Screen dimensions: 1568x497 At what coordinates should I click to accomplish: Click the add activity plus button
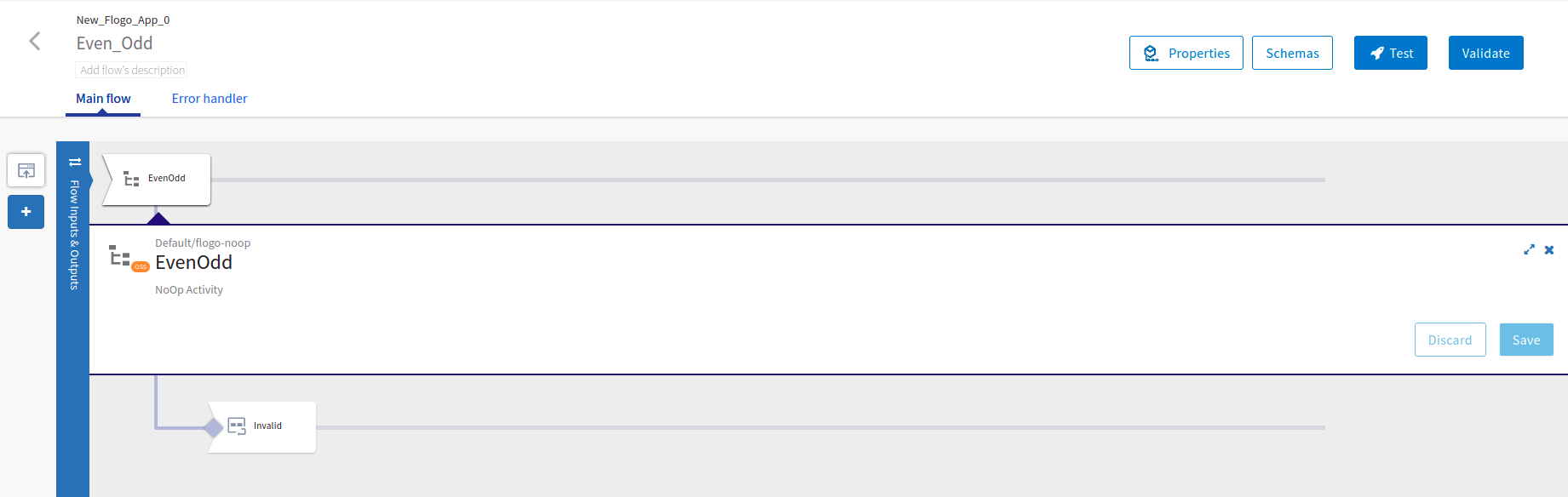(x=26, y=212)
